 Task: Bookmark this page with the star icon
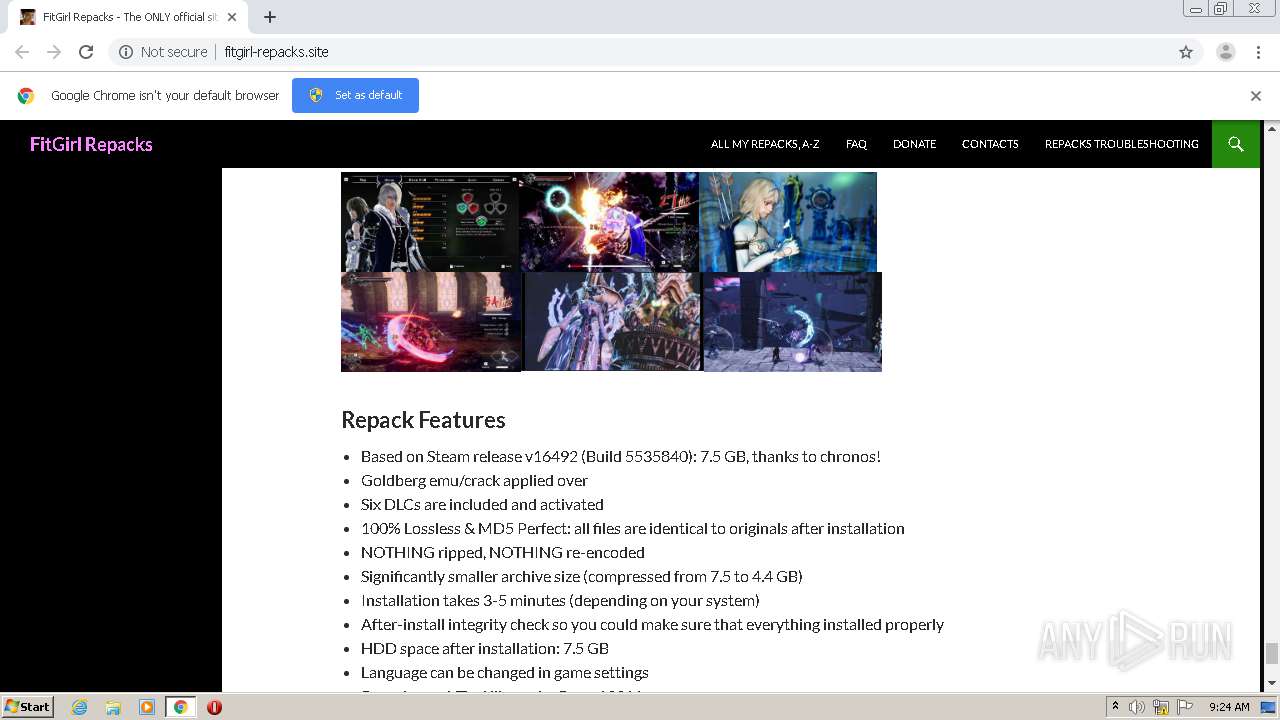[1186, 52]
